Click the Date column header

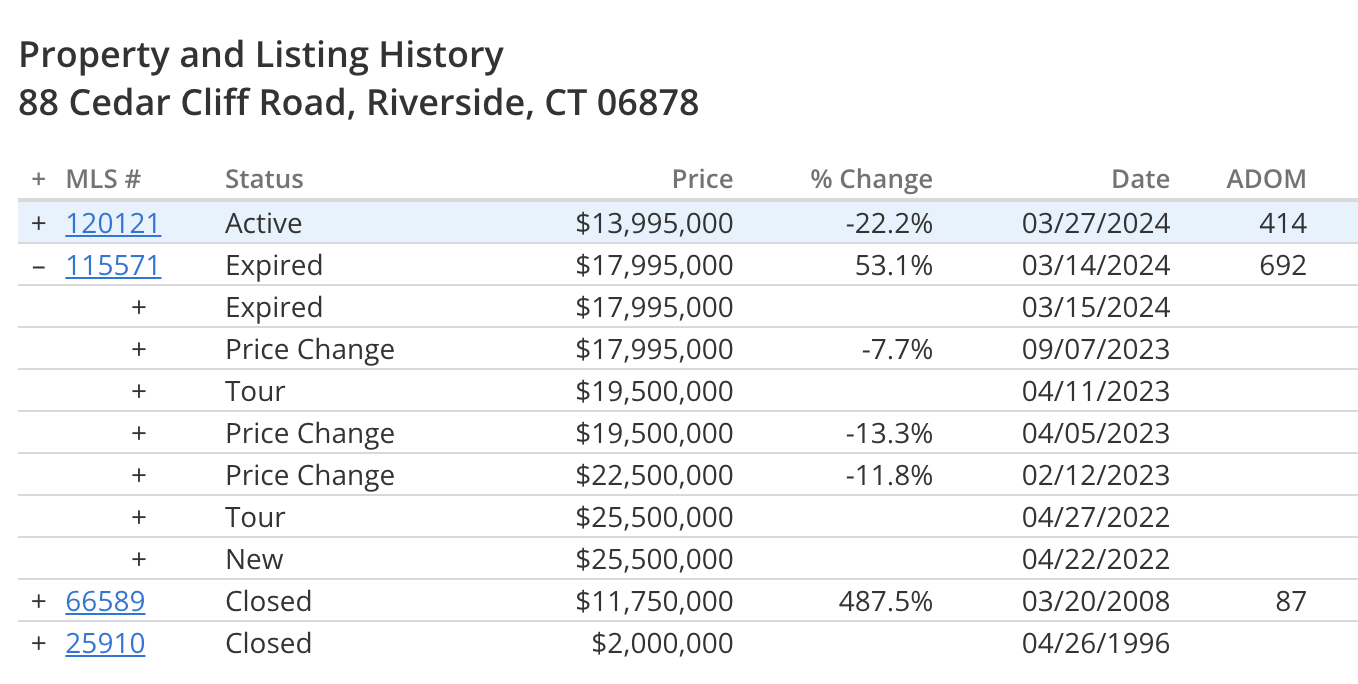pos(1141,180)
